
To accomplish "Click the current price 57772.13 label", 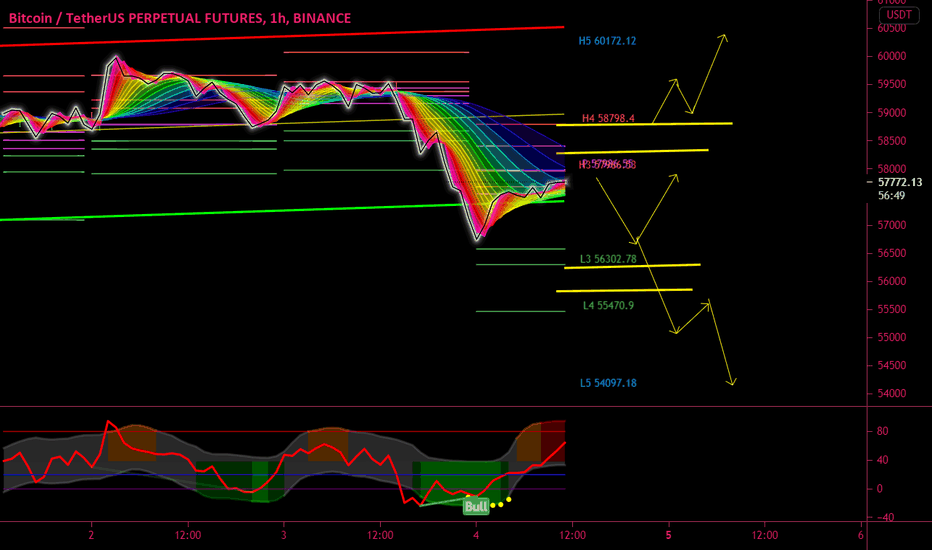I will coord(900,183).
